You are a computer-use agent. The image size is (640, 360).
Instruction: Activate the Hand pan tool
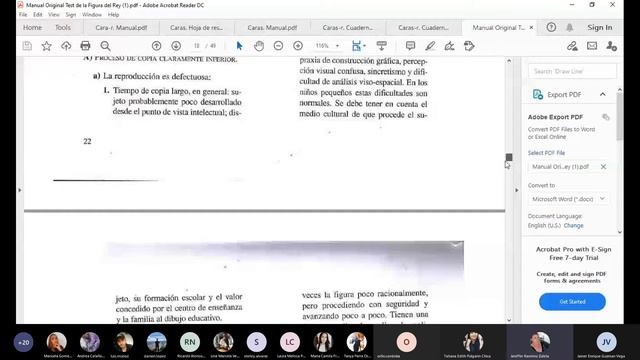click(x=259, y=46)
